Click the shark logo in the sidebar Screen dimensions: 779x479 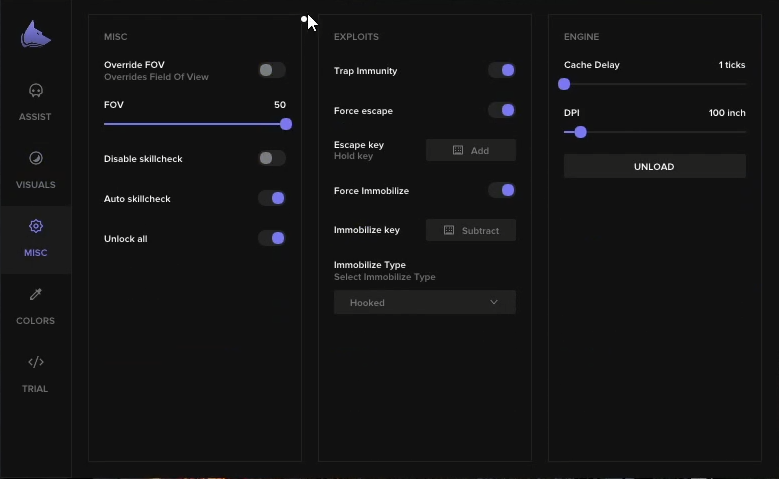click(35, 35)
